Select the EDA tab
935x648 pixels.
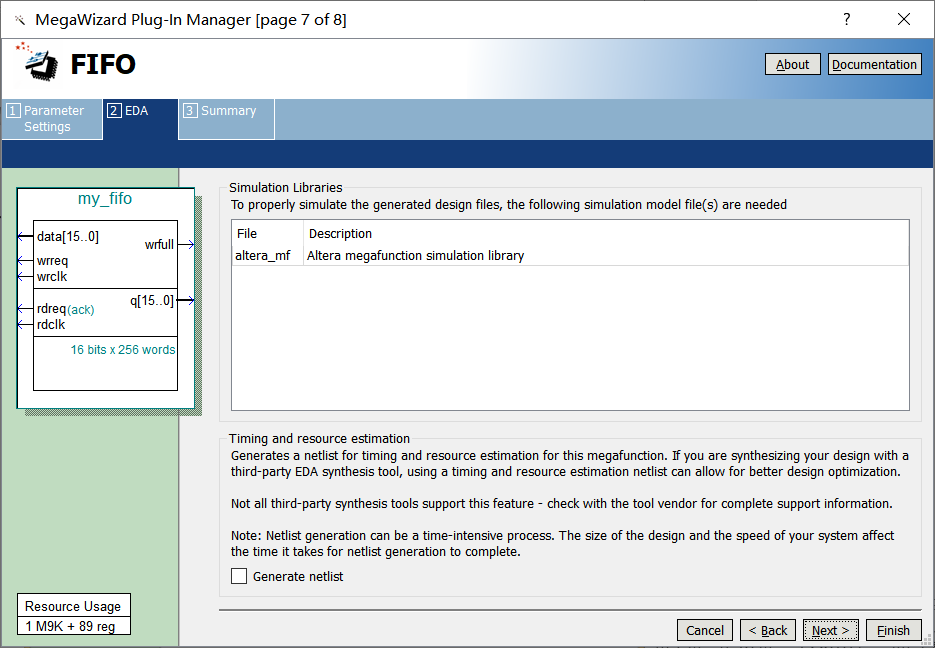(139, 112)
